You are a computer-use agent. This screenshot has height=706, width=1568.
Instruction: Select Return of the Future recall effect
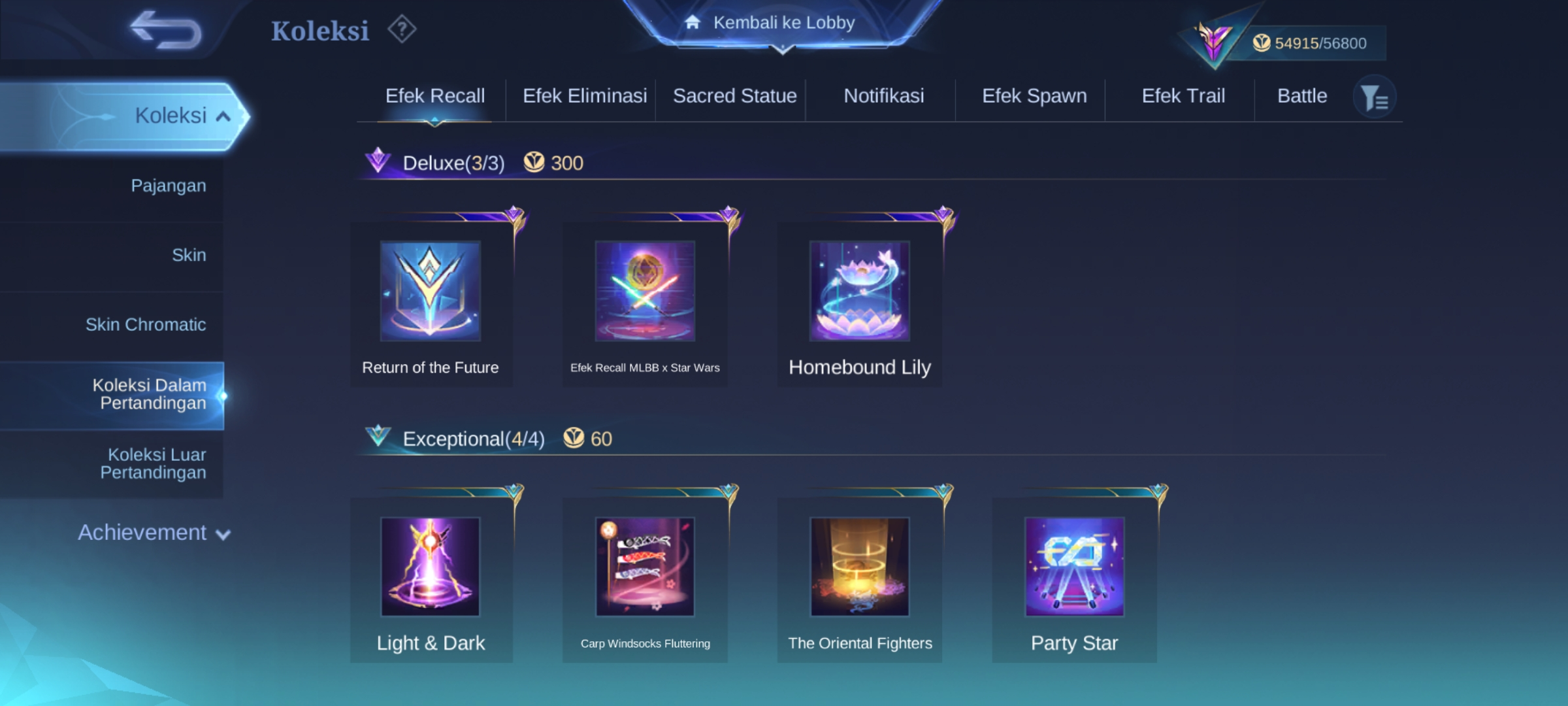click(431, 305)
